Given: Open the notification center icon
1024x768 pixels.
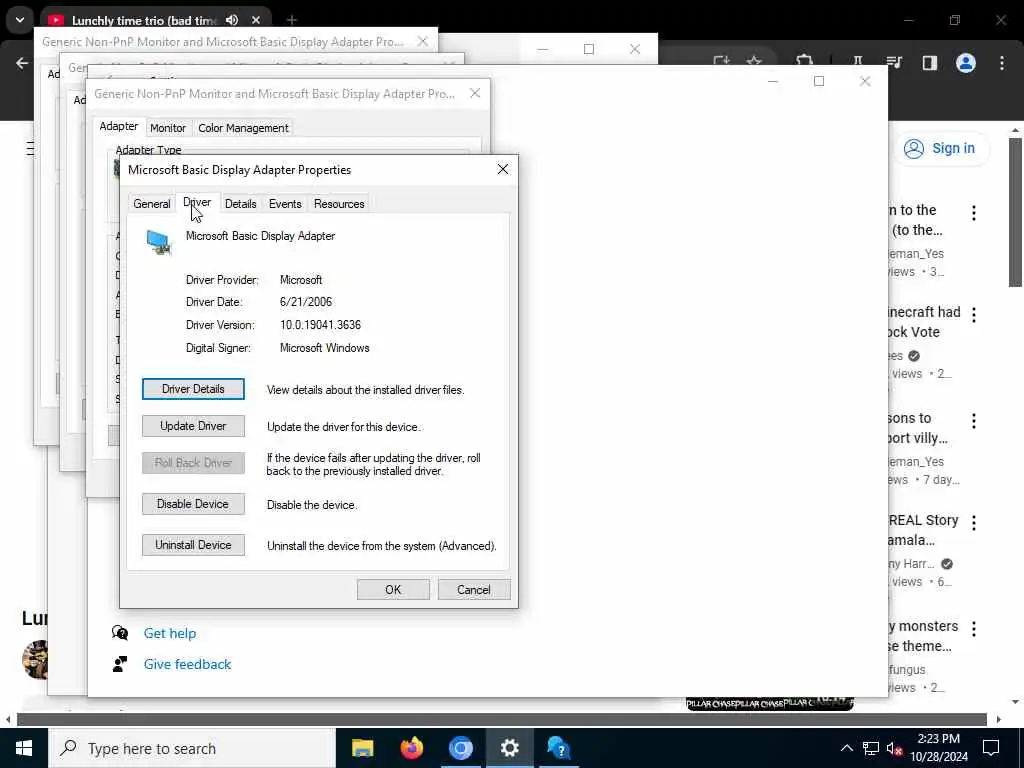Looking at the screenshot, I should click(991, 748).
